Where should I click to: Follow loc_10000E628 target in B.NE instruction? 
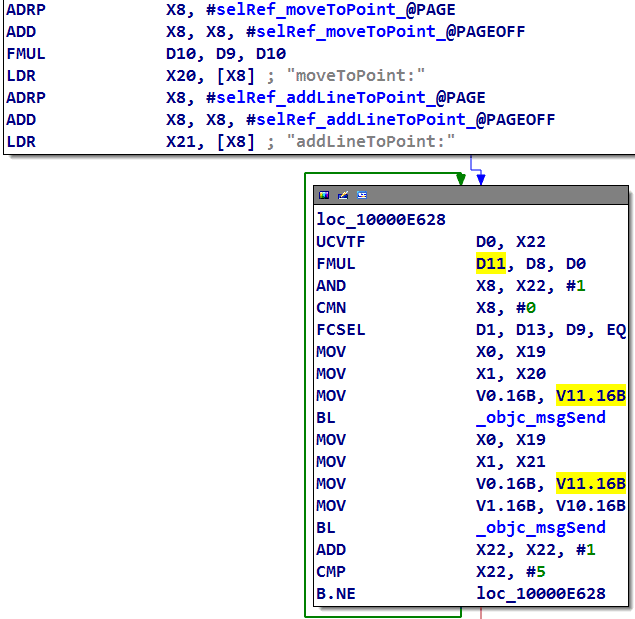click(540, 593)
